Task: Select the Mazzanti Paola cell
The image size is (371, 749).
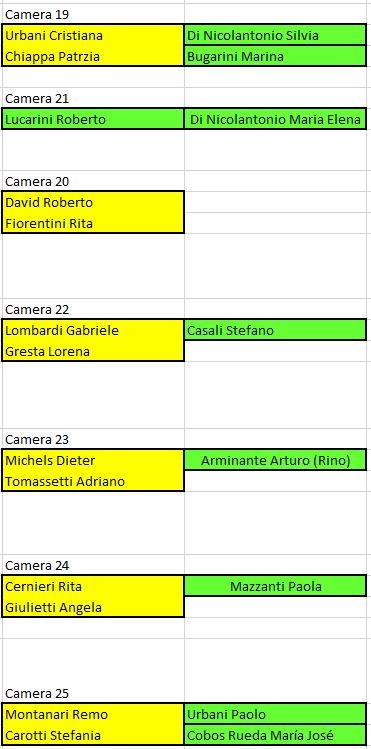Action: pyautogui.click(x=276, y=586)
